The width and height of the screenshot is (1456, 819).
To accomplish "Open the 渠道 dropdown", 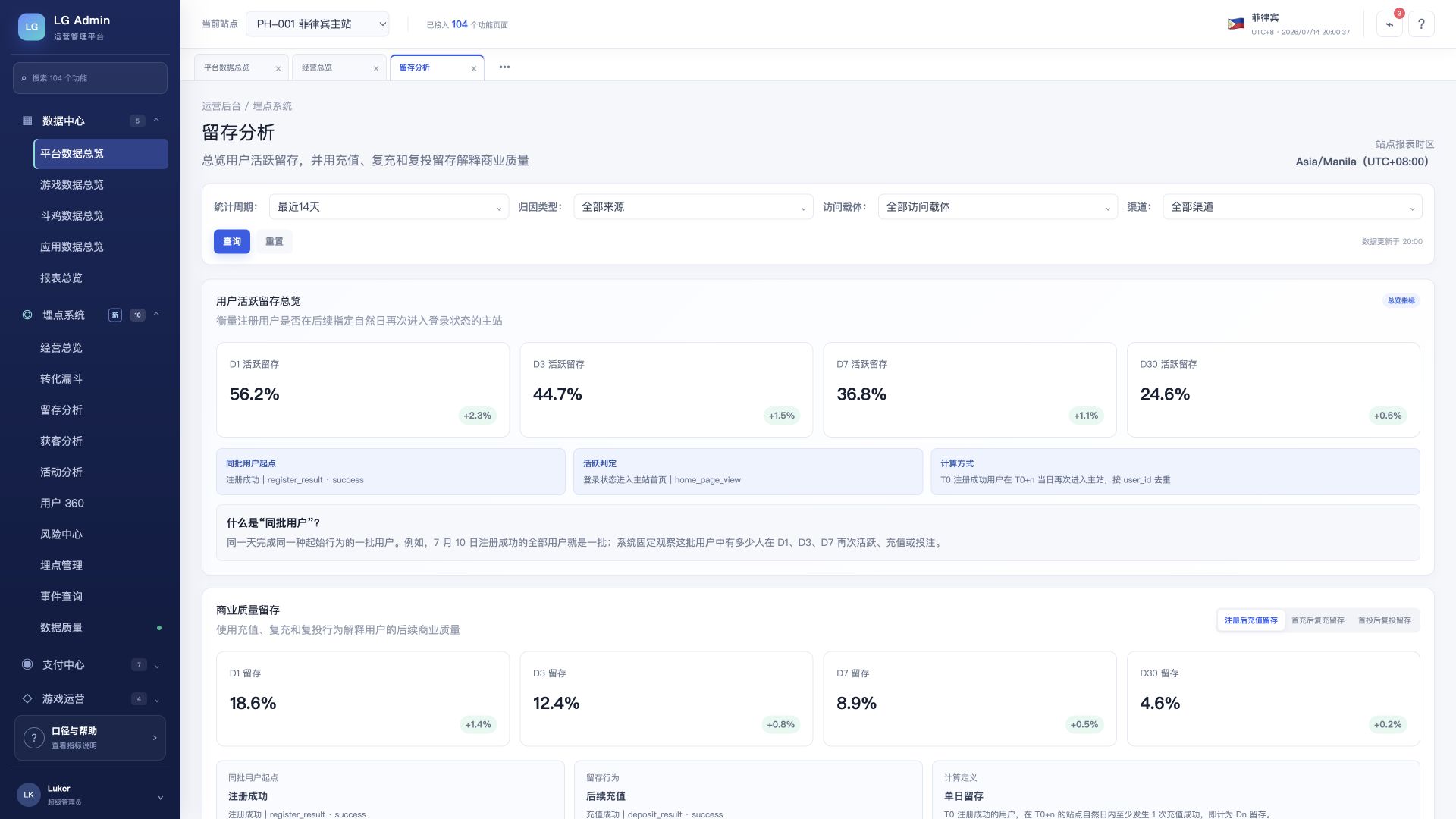I will click(x=1292, y=207).
